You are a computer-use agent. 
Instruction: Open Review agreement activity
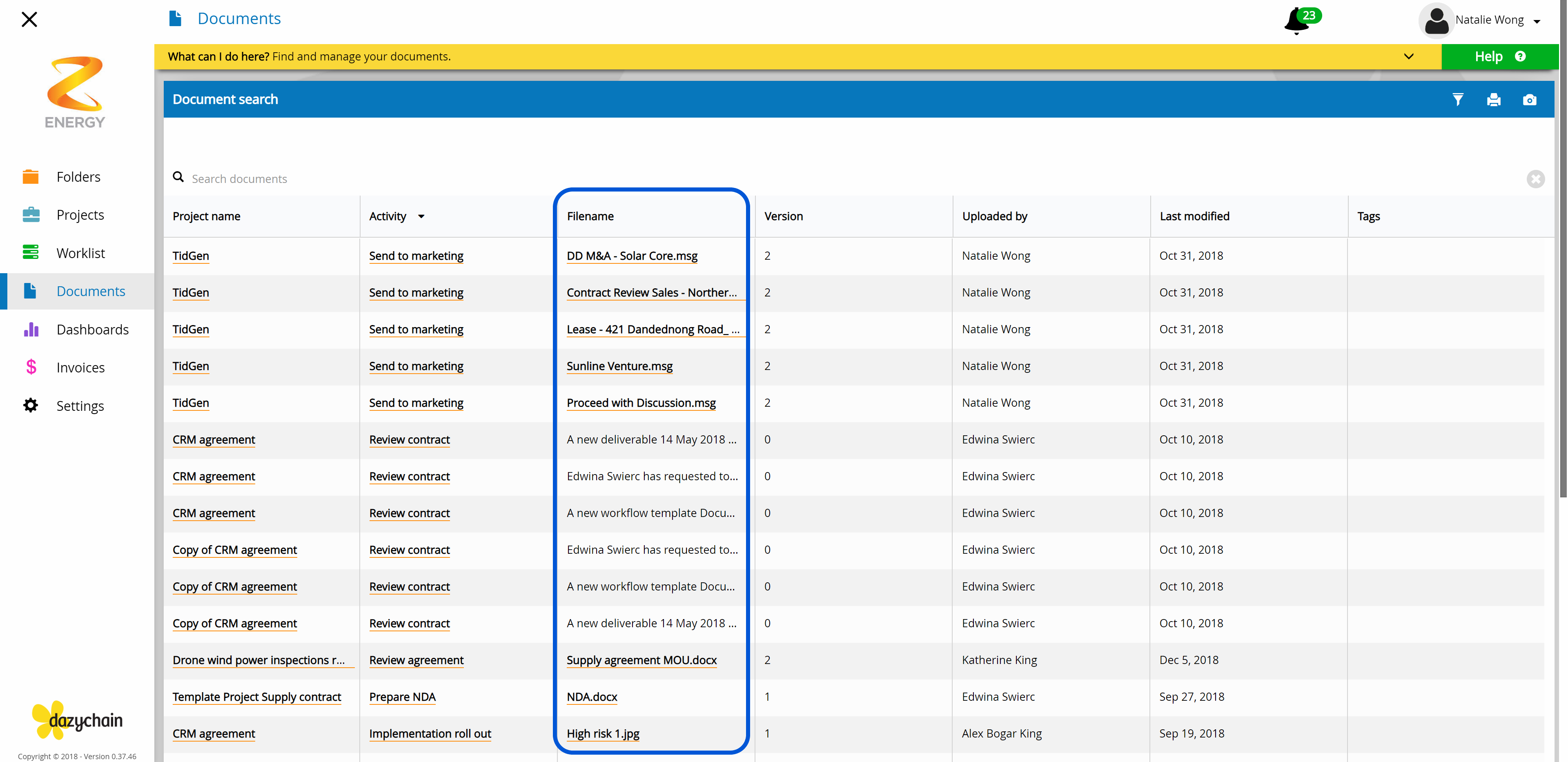[416, 660]
